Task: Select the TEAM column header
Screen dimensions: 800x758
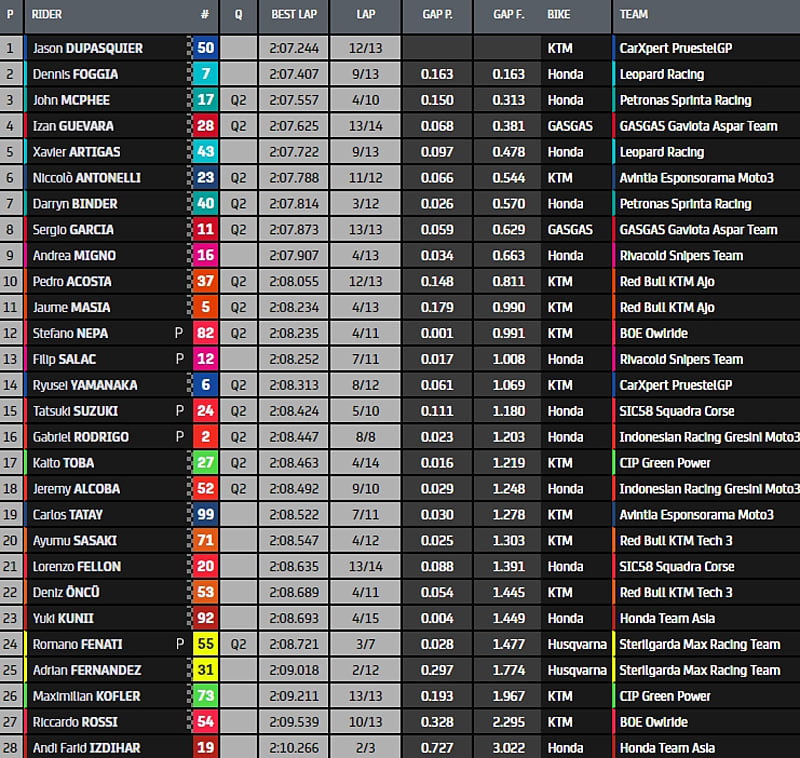Action: coord(634,15)
